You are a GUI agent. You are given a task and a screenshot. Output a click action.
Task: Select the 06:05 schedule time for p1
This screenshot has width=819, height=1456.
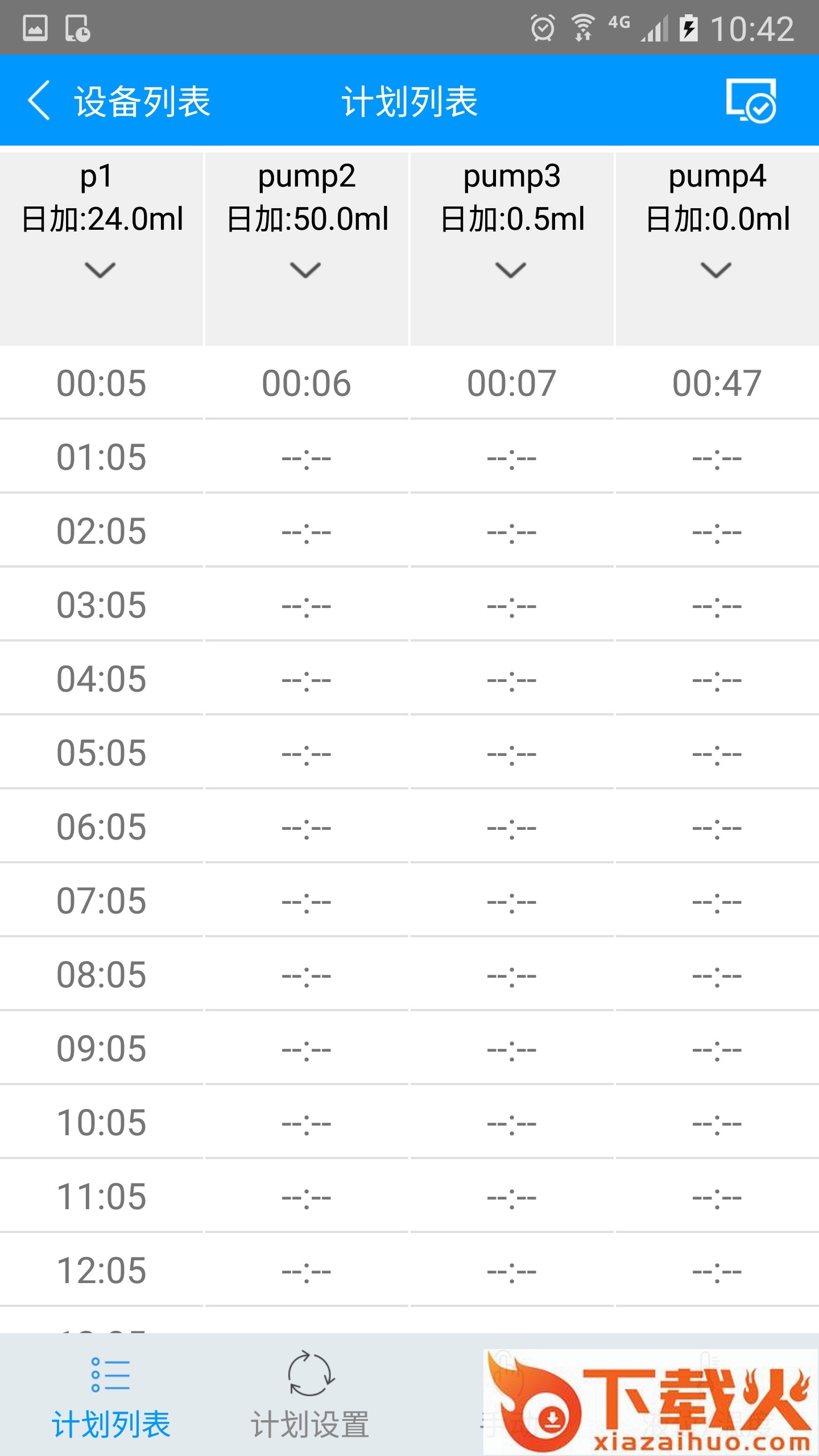[x=101, y=826]
